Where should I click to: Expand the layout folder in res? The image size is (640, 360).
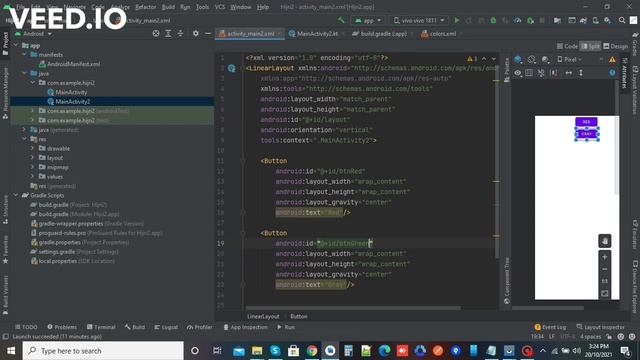click(32, 158)
